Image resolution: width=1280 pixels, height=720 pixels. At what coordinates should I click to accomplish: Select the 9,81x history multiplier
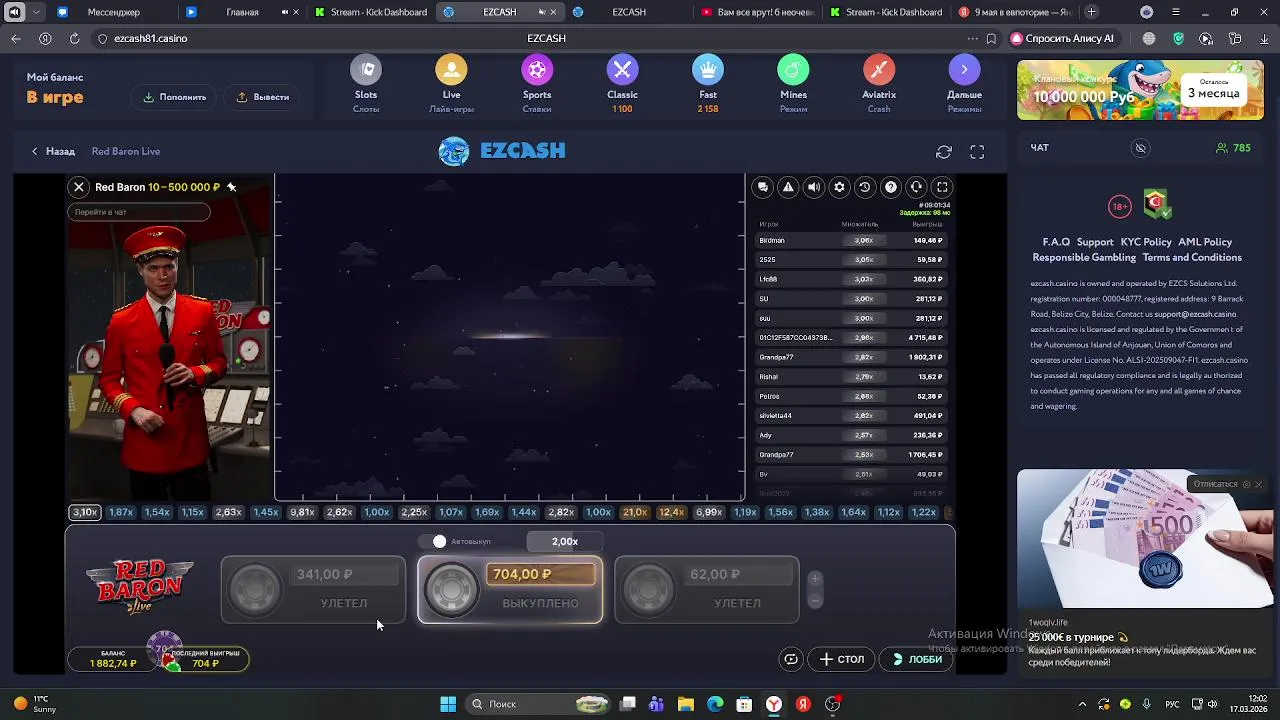[x=302, y=512]
